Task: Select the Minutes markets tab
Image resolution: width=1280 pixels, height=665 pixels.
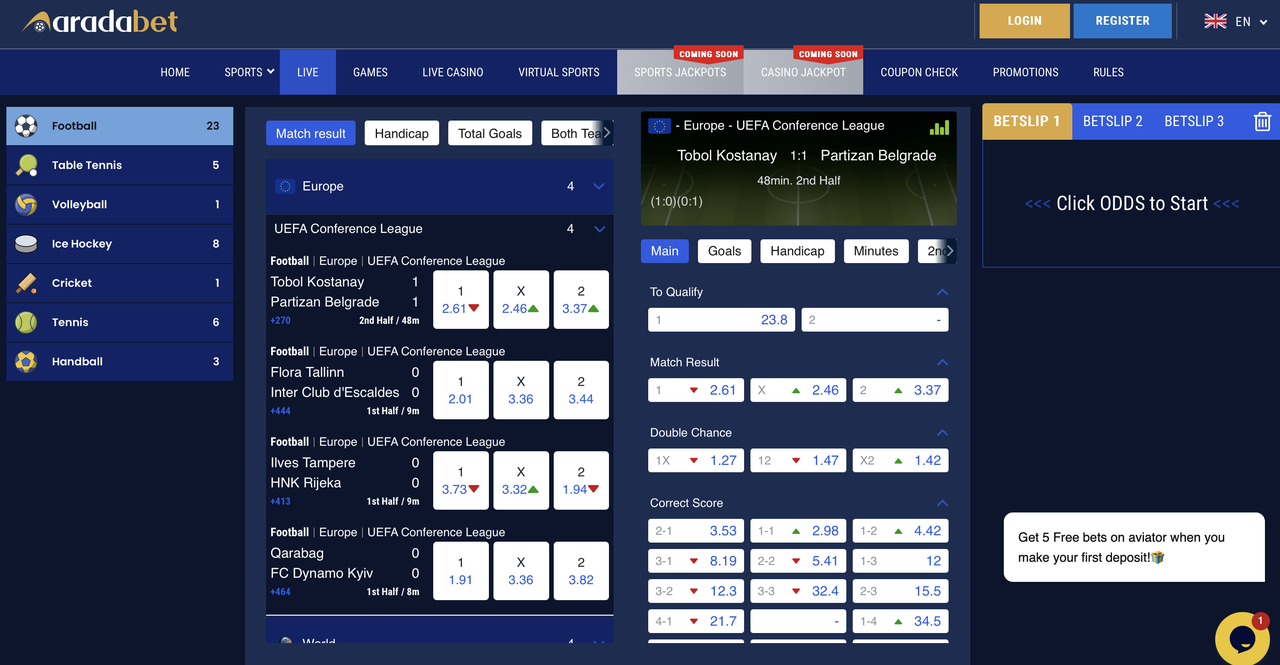Action: (876, 251)
